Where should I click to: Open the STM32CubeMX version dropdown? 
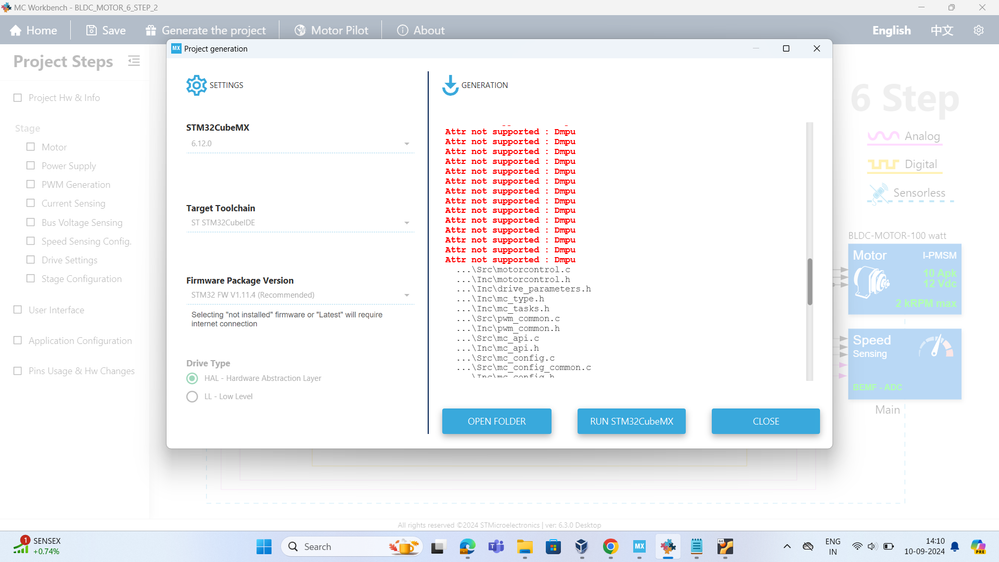299,144
